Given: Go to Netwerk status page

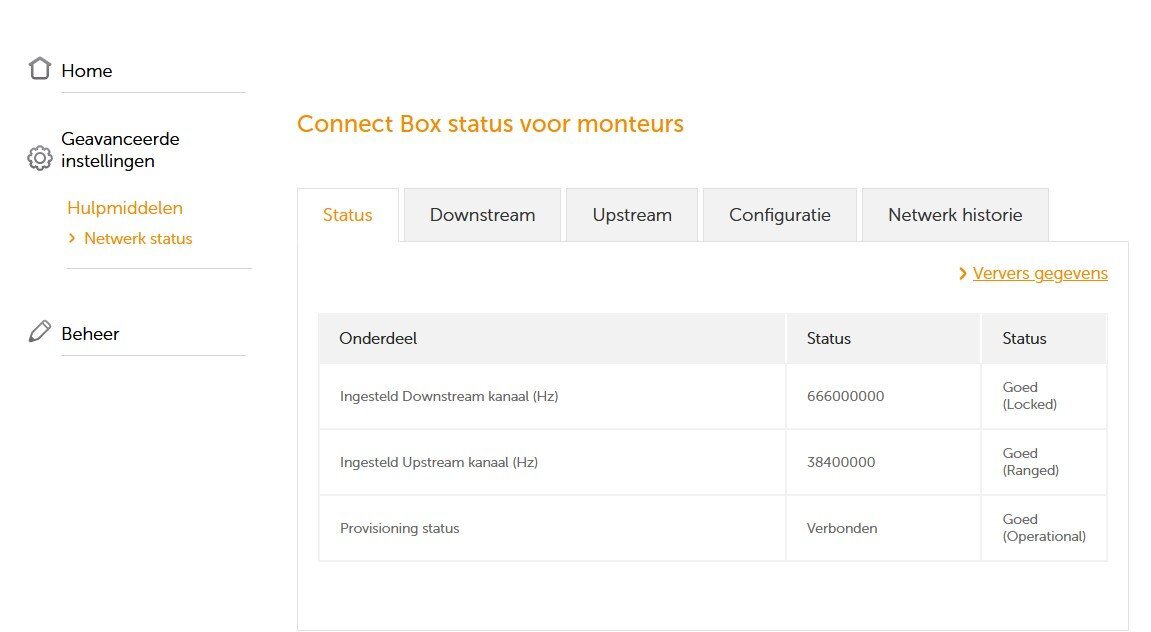Looking at the screenshot, I should (138, 239).
